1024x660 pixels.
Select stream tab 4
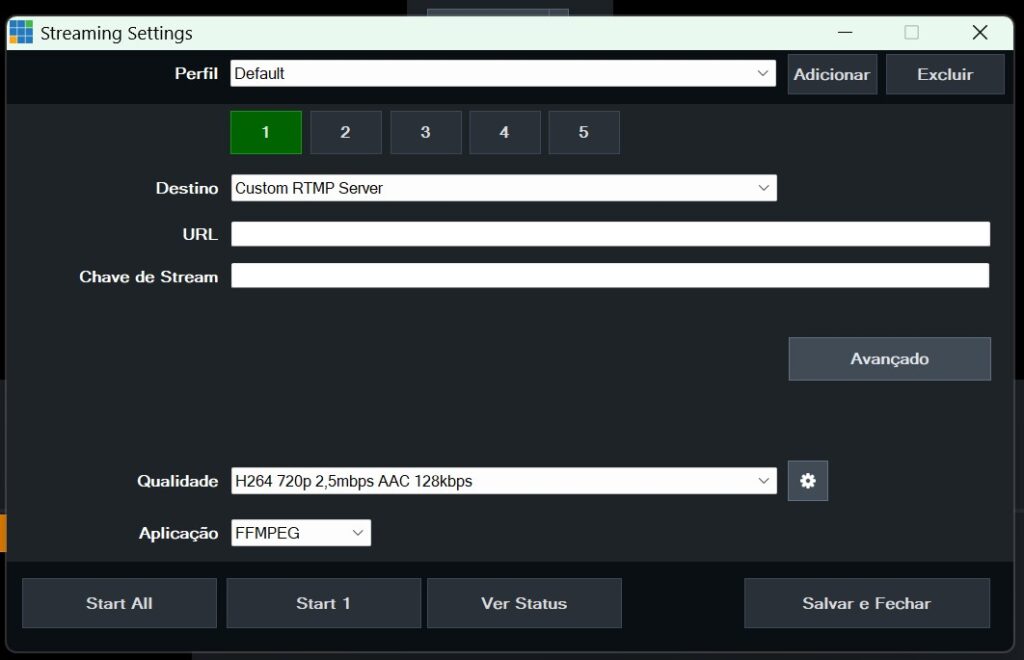click(504, 132)
